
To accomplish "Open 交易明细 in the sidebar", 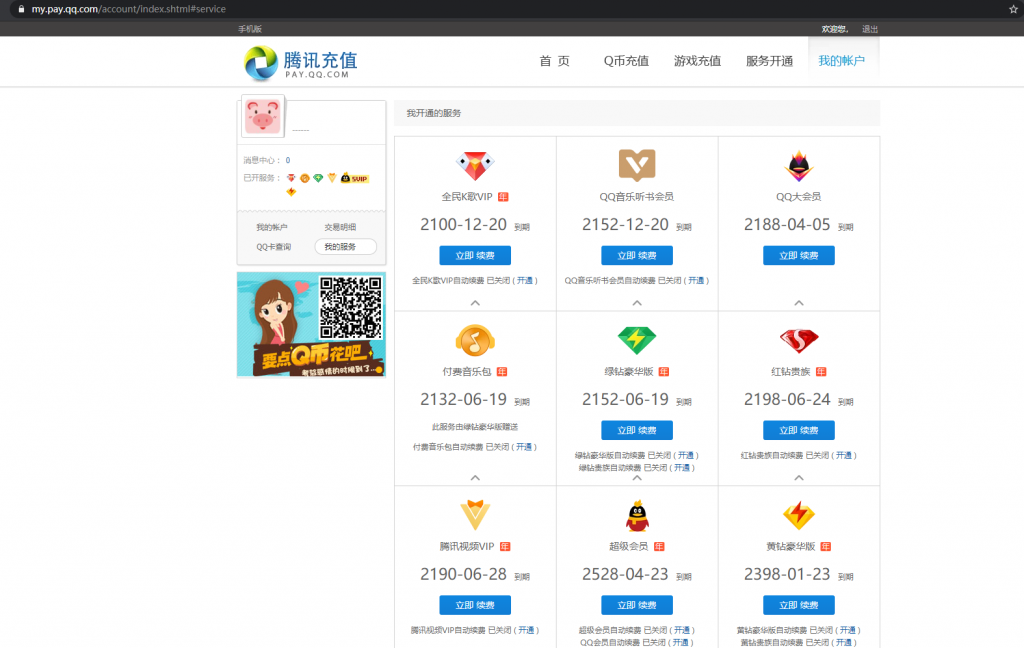I will click(x=340, y=227).
